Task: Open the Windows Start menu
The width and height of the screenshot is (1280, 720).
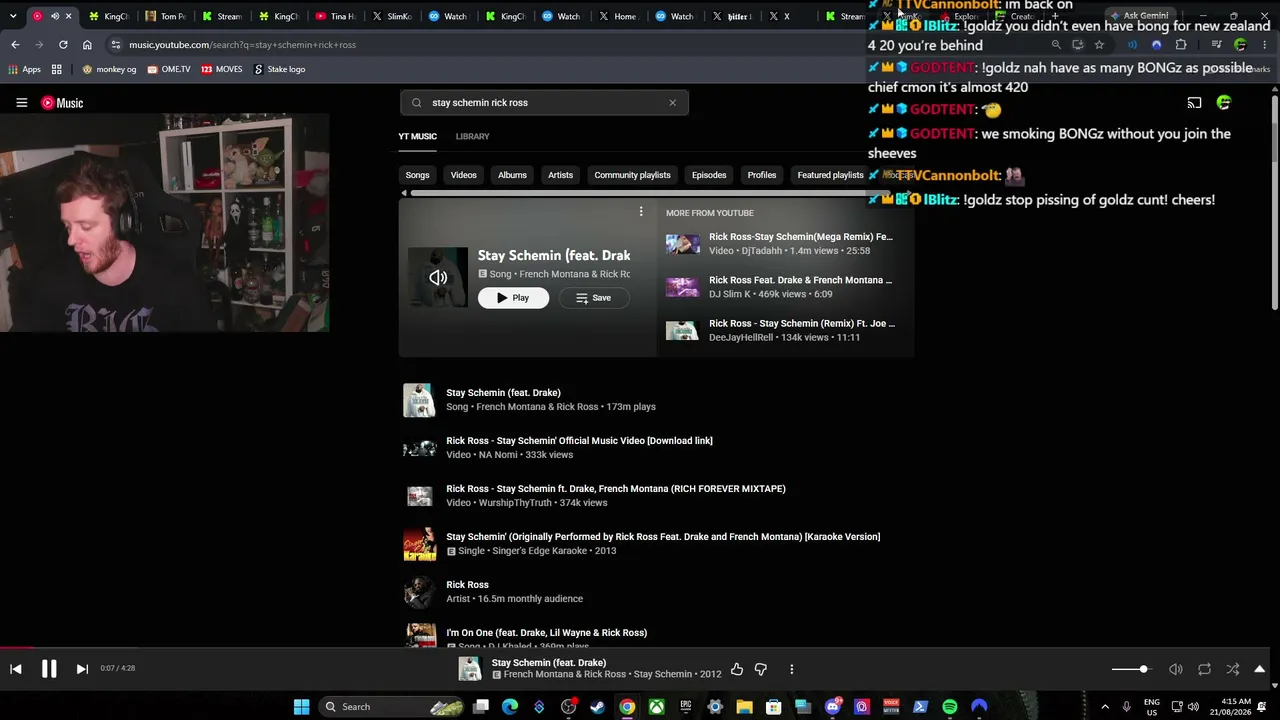Action: pyautogui.click(x=301, y=707)
